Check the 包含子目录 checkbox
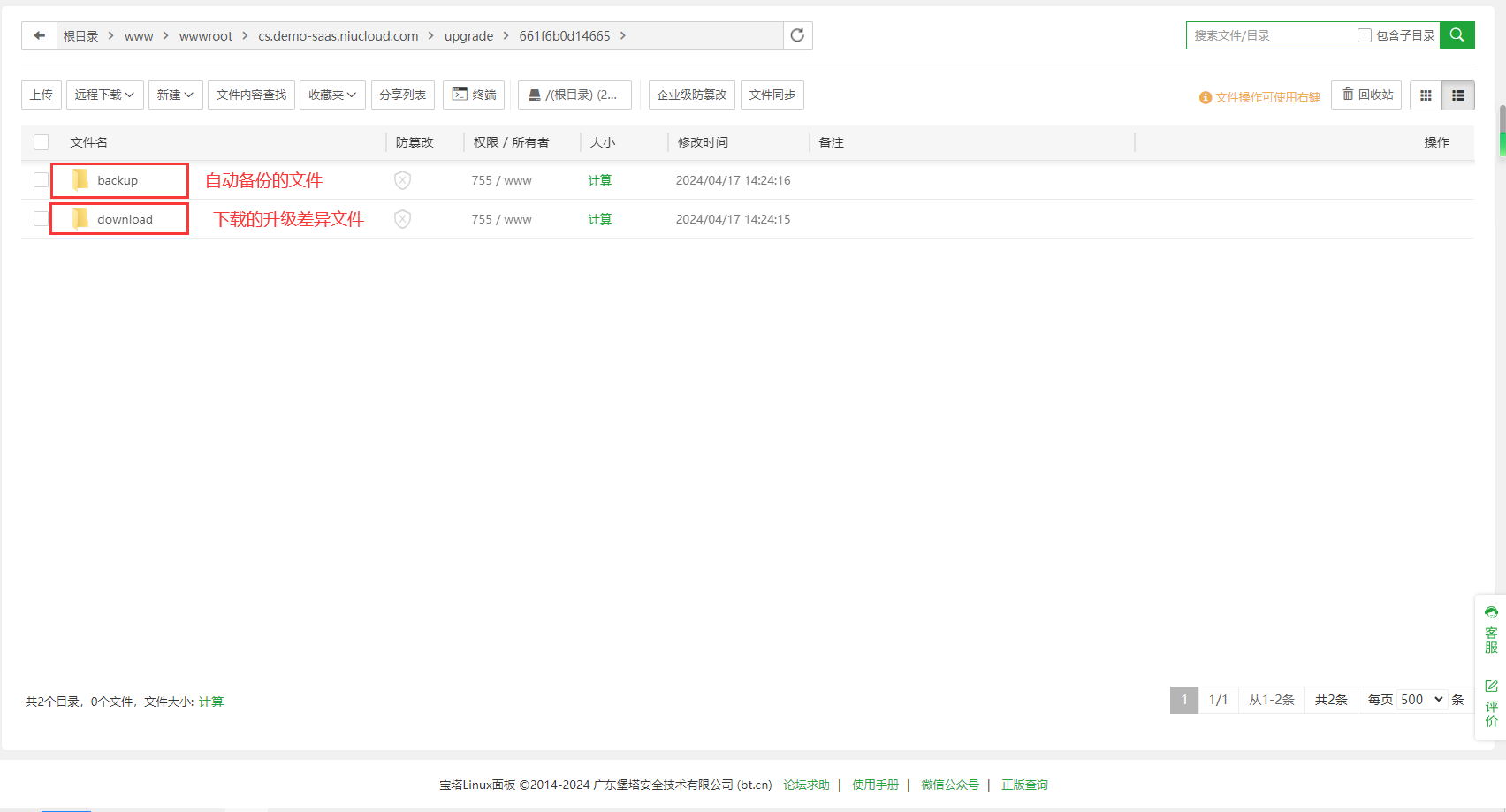1506x812 pixels. coord(1365,35)
